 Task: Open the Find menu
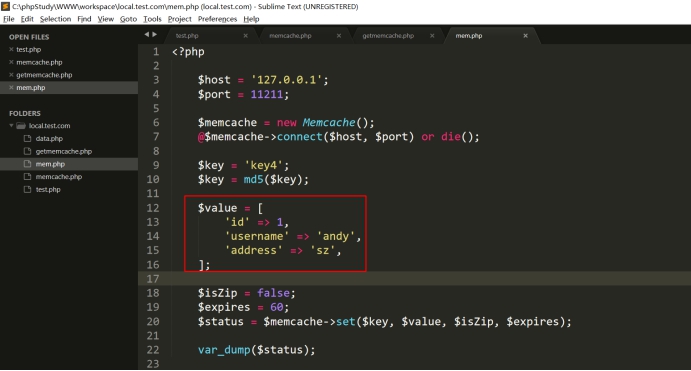point(84,19)
